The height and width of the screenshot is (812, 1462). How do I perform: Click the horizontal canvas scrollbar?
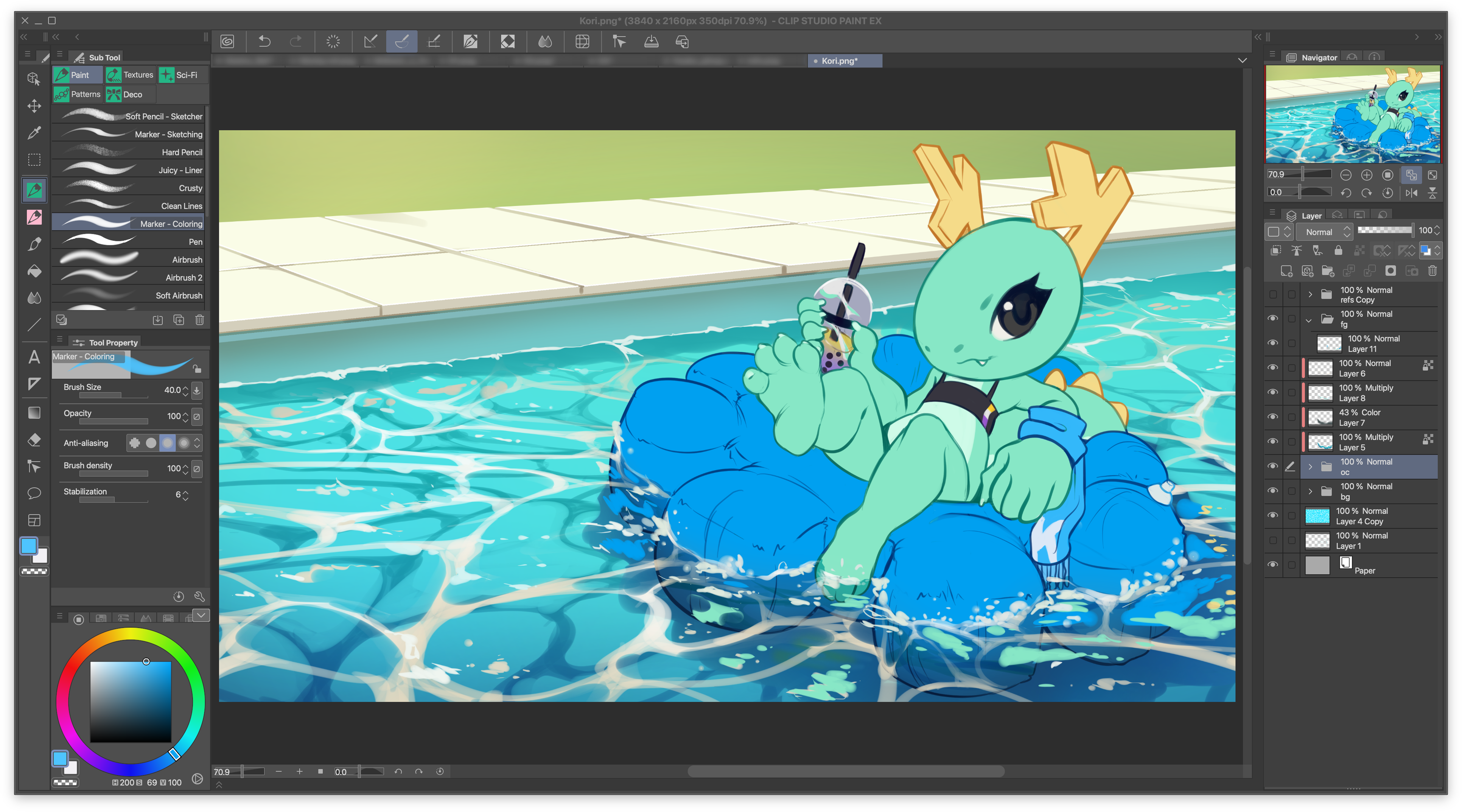coord(846,771)
